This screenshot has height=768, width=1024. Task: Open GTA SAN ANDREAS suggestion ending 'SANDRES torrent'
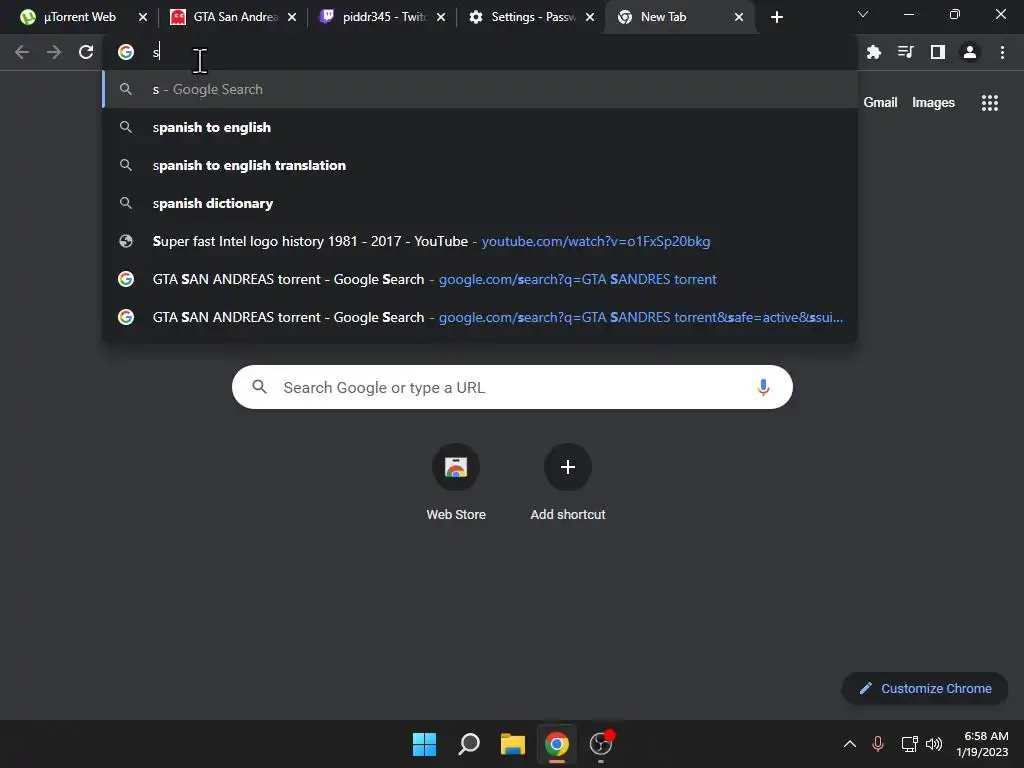480,279
